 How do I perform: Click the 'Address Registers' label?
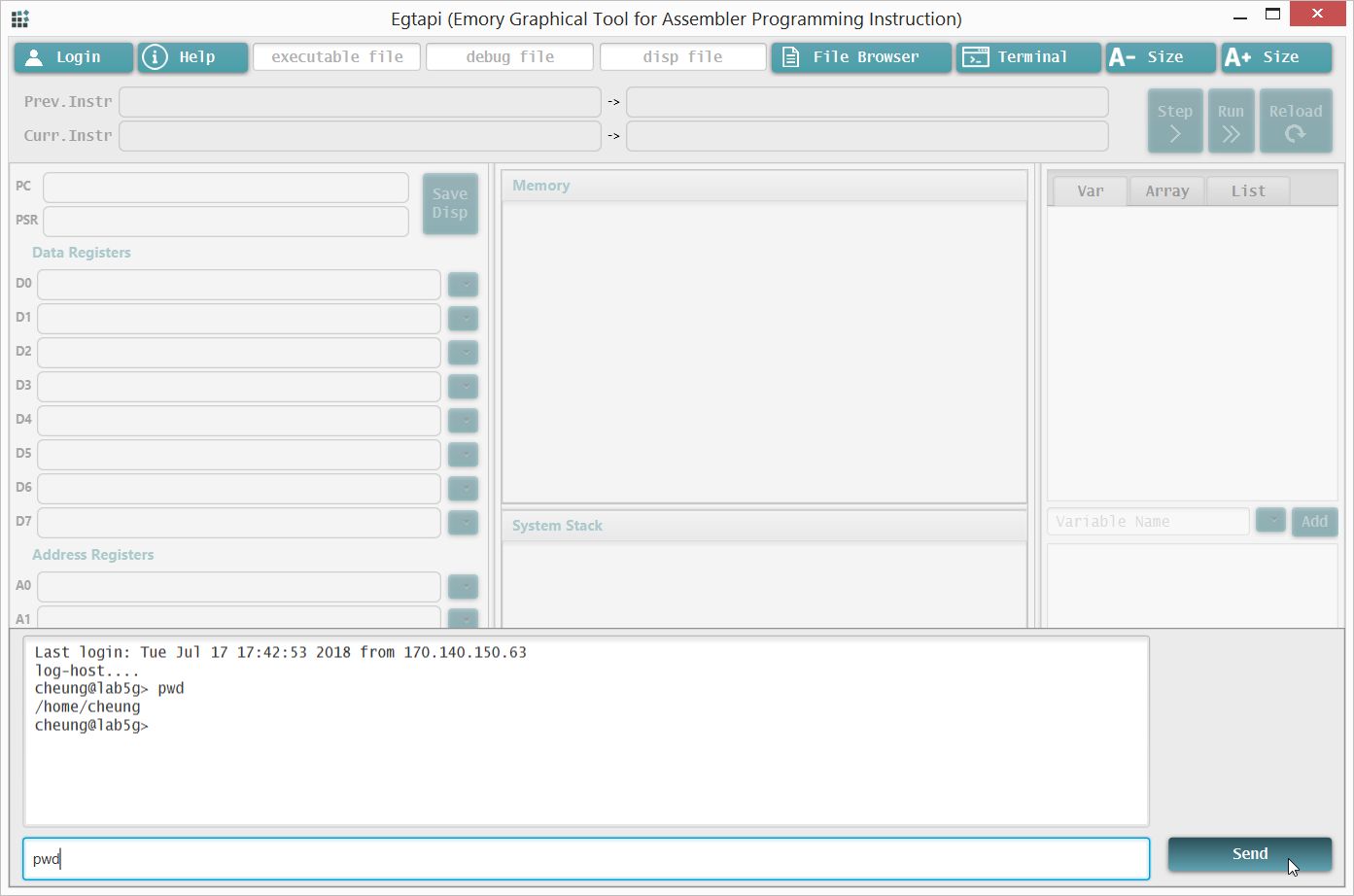93,555
